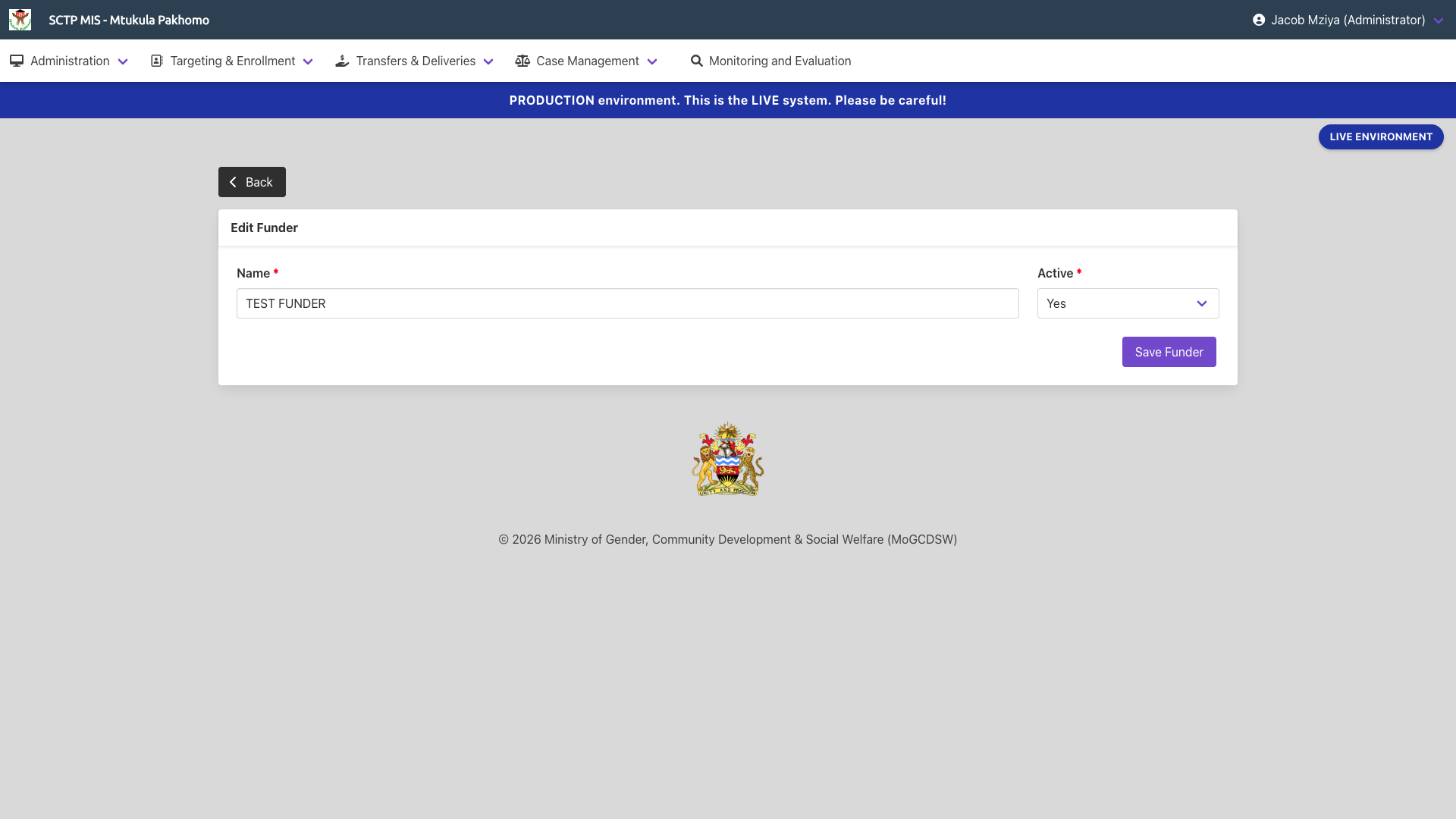
Task: Click the Monitoring and Evaluation magnifier icon
Action: pos(696,61)
